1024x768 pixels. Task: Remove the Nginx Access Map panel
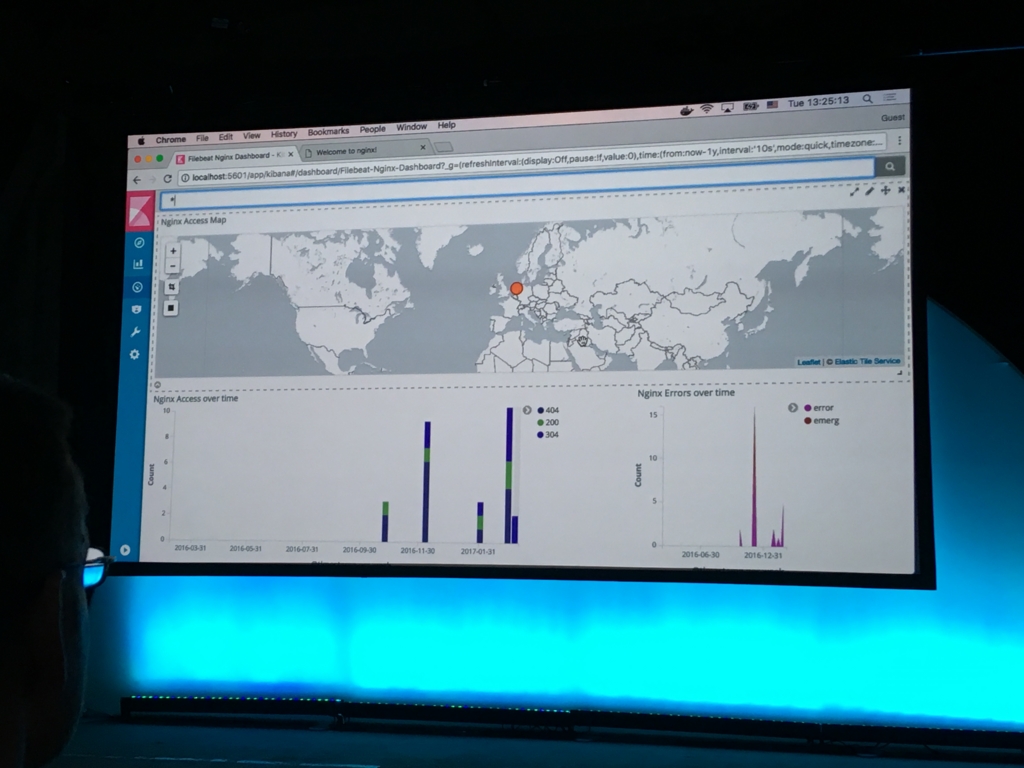(901, 189)
